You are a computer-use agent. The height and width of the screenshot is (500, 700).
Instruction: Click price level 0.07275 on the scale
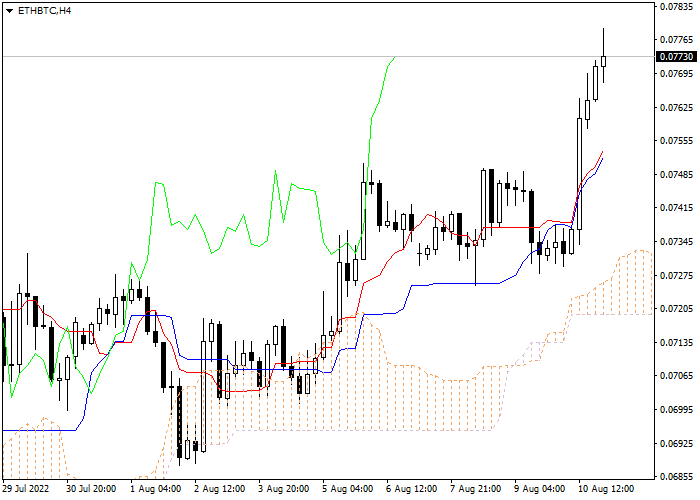coord(677,275)
